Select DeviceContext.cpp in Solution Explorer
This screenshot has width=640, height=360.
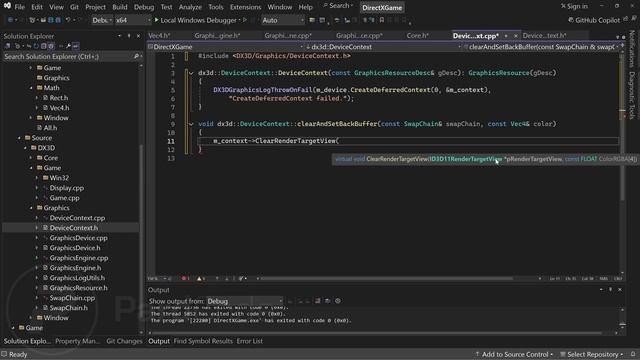tap(77, 218)
